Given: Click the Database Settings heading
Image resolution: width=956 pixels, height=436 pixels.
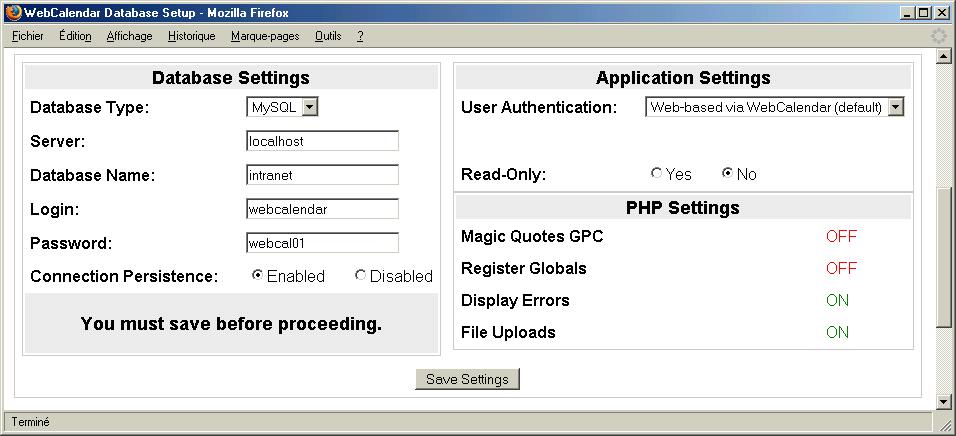Looking at the screenshot, I should tap(231, 78).
